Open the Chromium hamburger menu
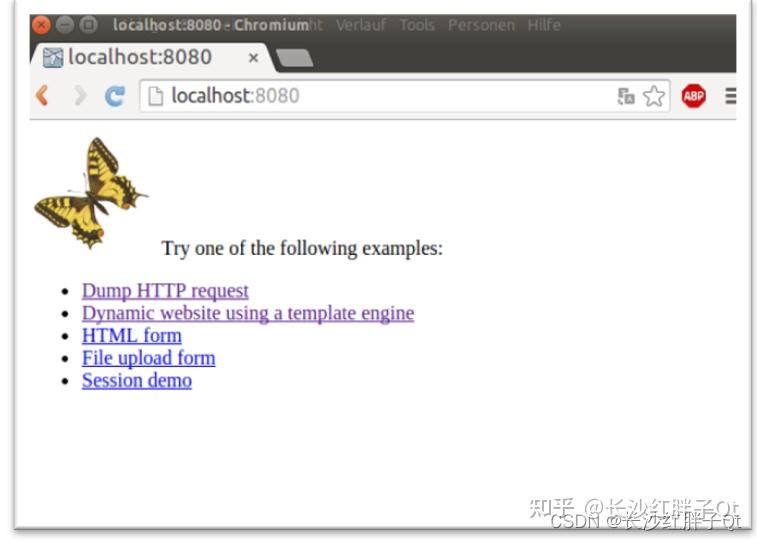Screen dimensions: 757x541 coord(730,96)
